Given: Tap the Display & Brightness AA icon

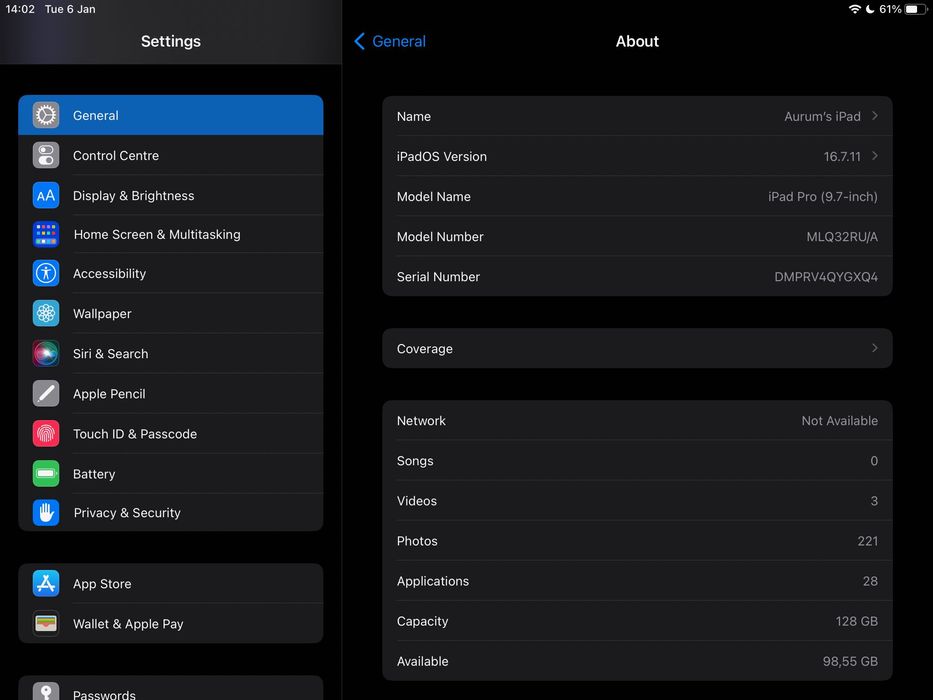Looking at the screenshot, I should coord(46,195).
